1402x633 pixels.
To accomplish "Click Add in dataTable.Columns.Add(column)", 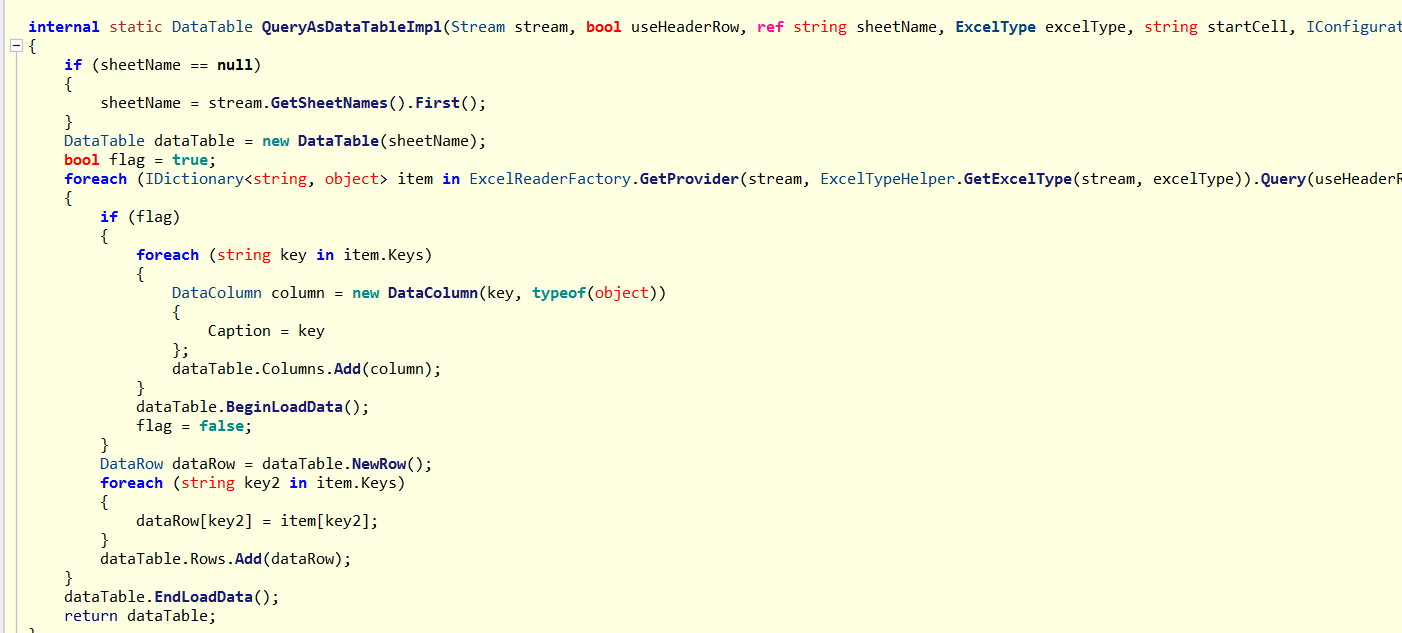I will point(347,369).
